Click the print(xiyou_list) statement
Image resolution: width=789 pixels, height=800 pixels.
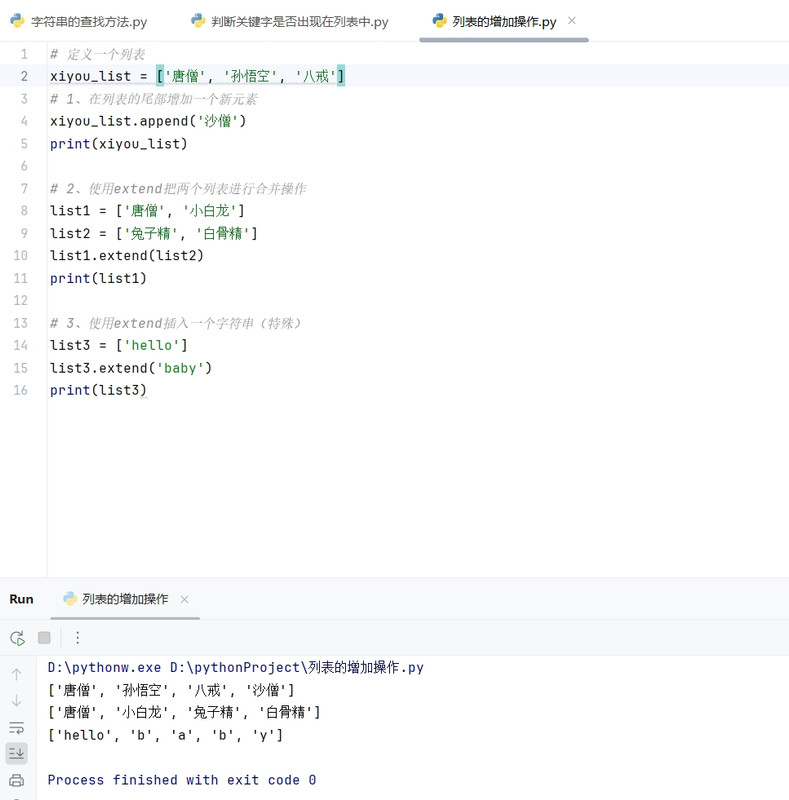[x=118, y=144]
